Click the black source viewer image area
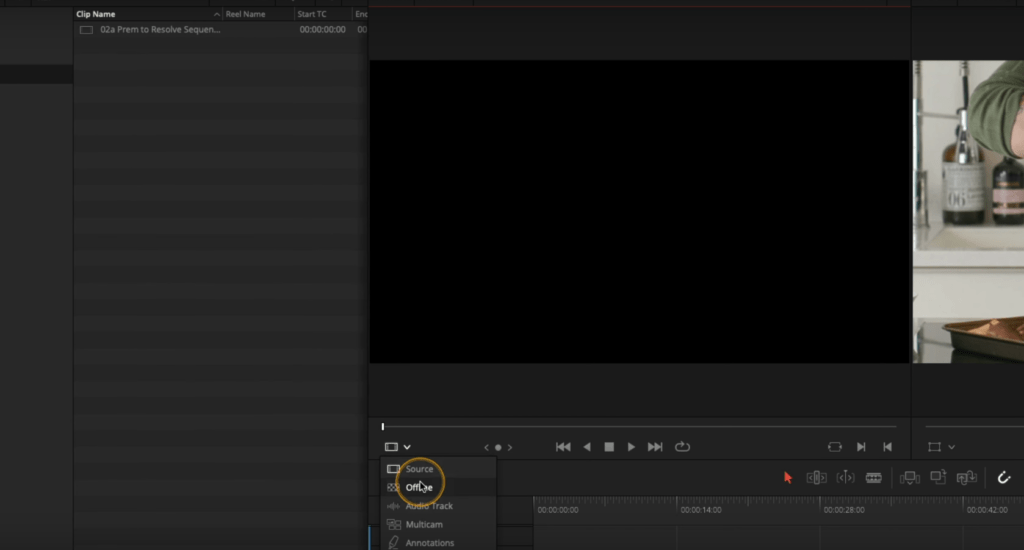This screenshot has height=550, width=1024. coord(639,212)
